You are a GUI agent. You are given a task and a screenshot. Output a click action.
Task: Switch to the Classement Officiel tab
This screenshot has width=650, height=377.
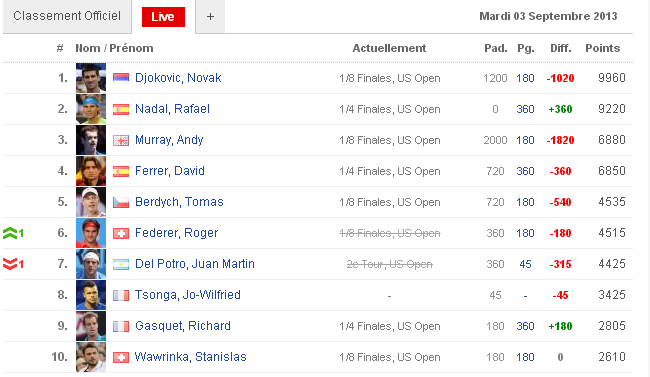[67, 16]
